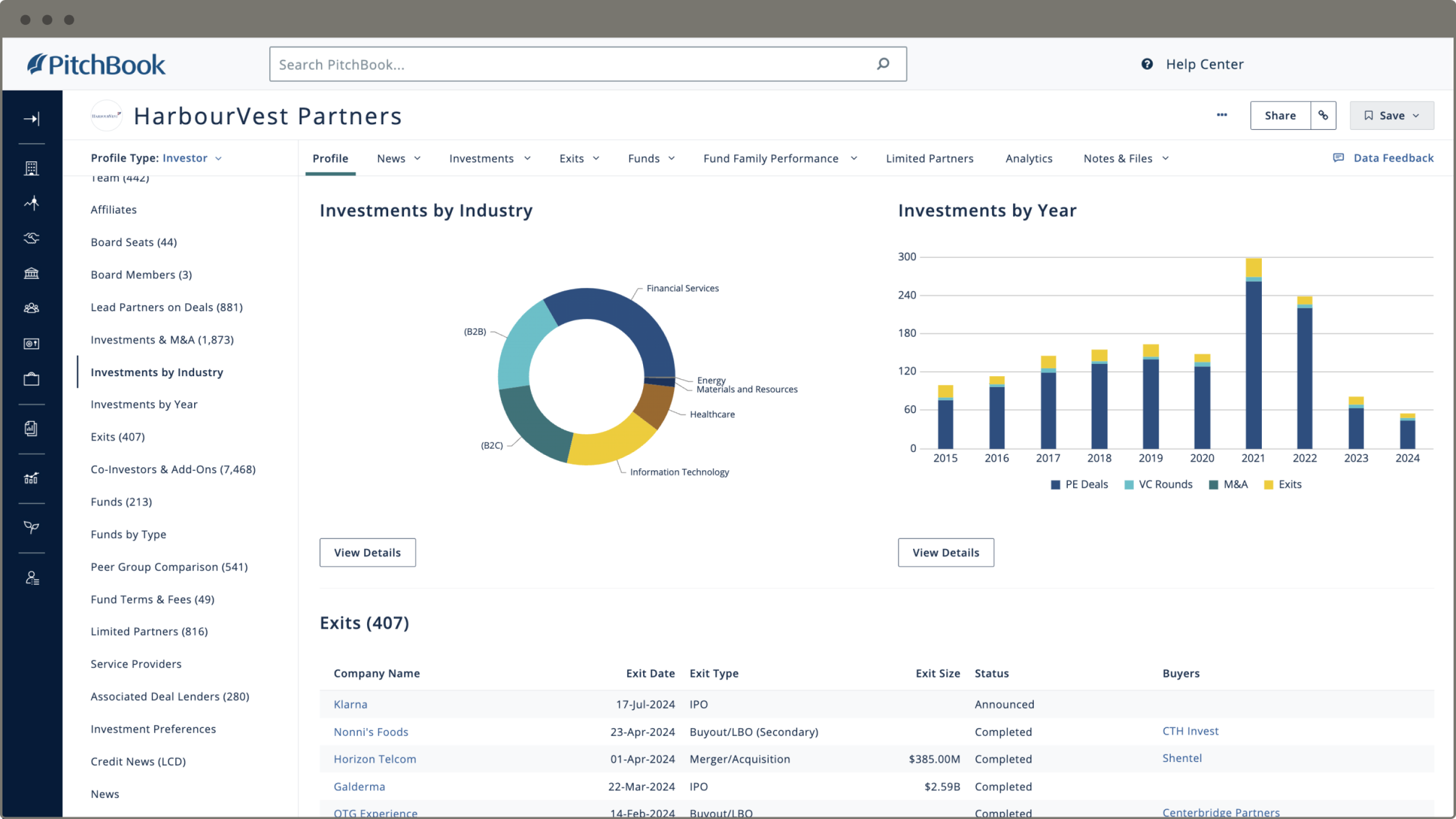Open the market analytics chart icon in sidebar
The height and width of the screenshot is (819, 1456).
pyautogui.click(x=31, y=478)
